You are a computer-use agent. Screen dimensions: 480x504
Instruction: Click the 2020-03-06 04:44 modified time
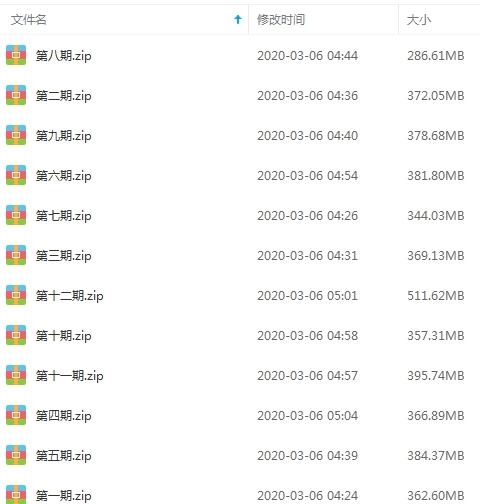(x=307, y=56)
